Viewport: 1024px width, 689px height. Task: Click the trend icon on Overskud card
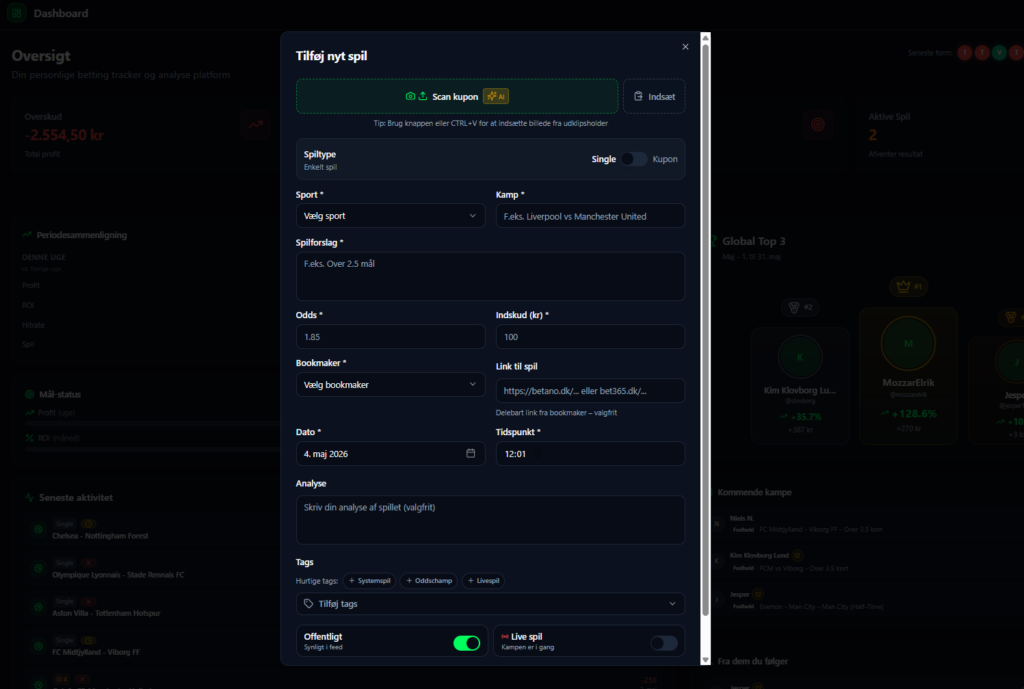point(255,125)
